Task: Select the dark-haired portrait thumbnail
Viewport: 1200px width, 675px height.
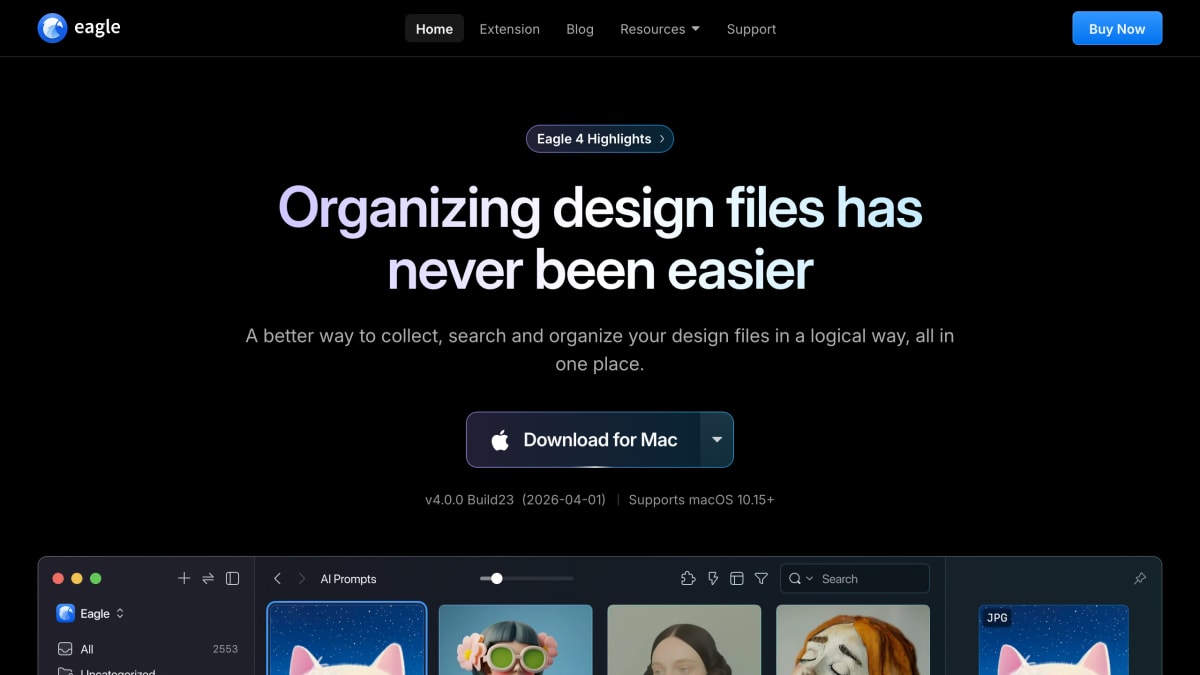Action: 684,640
